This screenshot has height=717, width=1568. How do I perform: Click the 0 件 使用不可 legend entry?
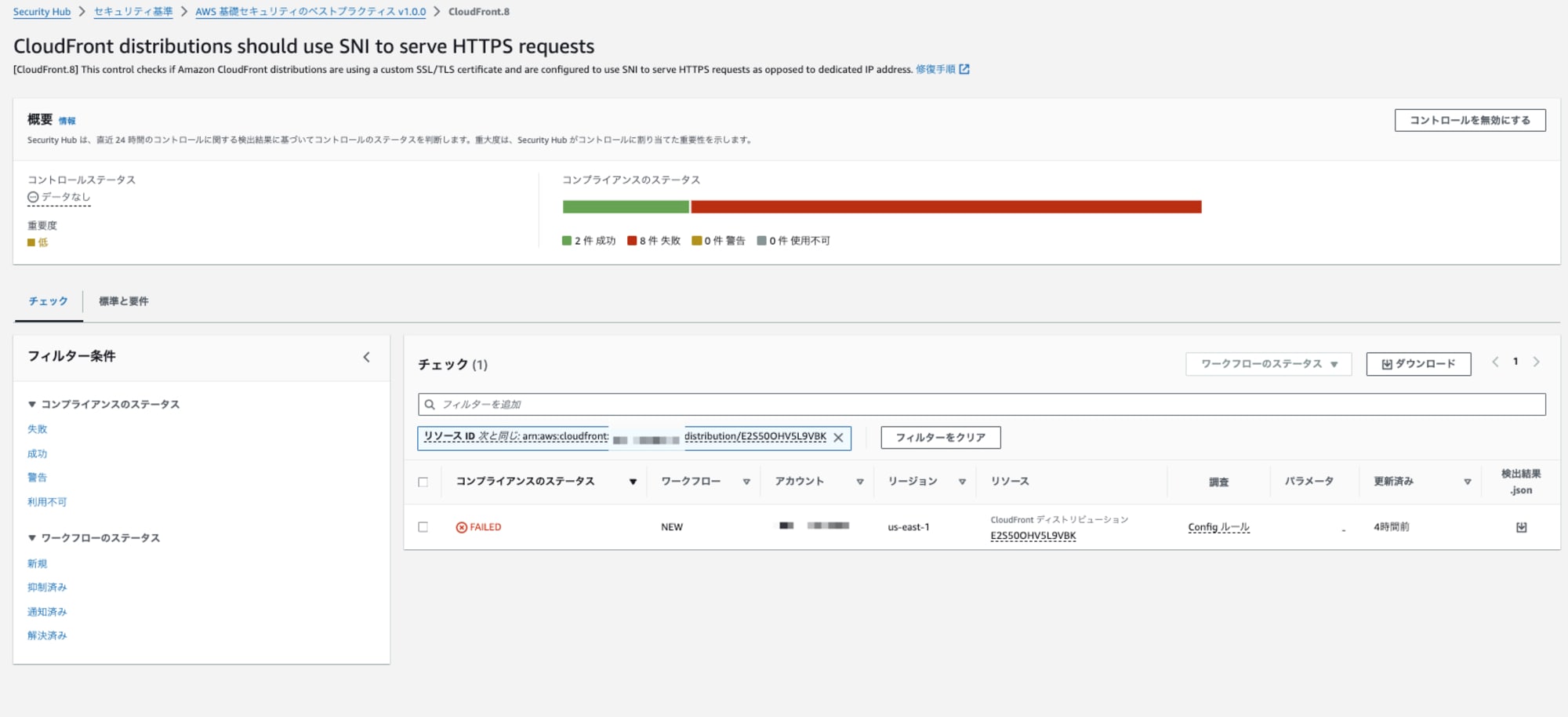coord(793,241)
